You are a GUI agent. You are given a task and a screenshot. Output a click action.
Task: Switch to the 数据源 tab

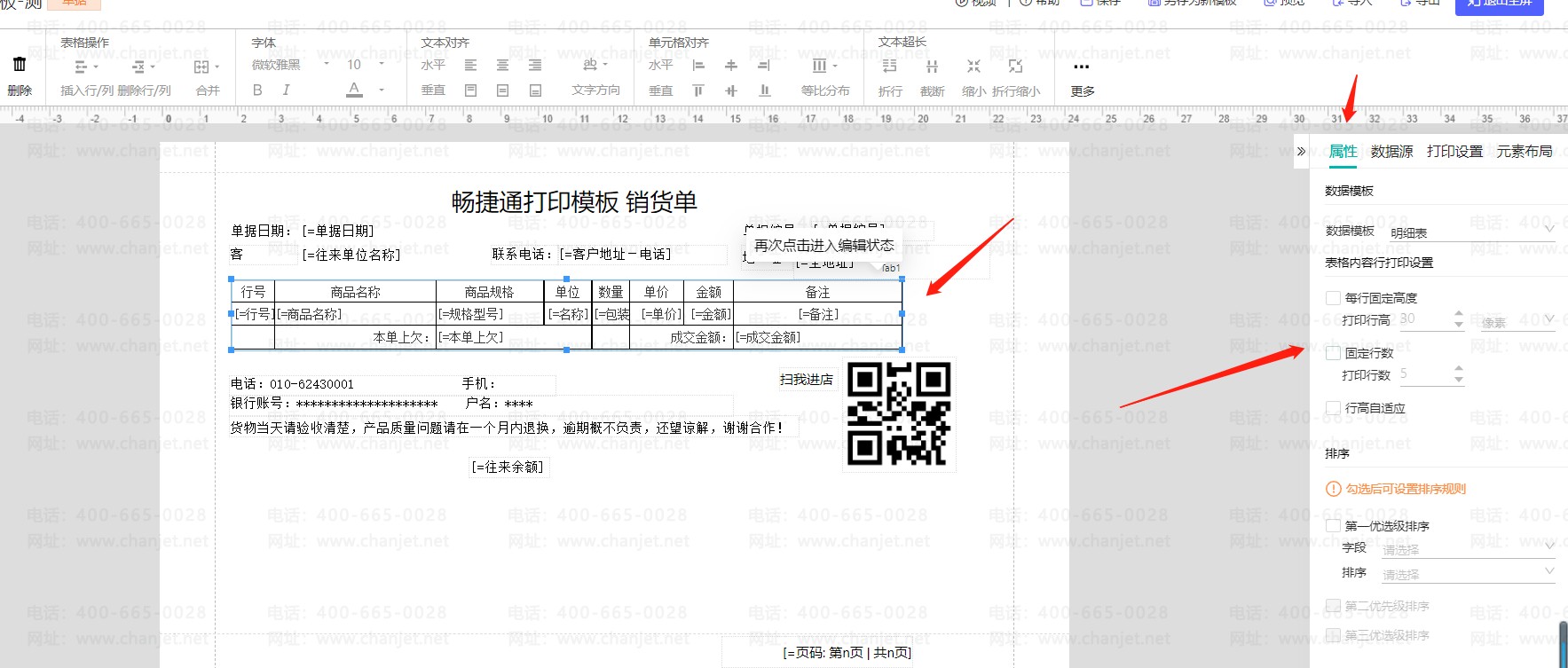pyautogui.click(x=1391, y=152)
